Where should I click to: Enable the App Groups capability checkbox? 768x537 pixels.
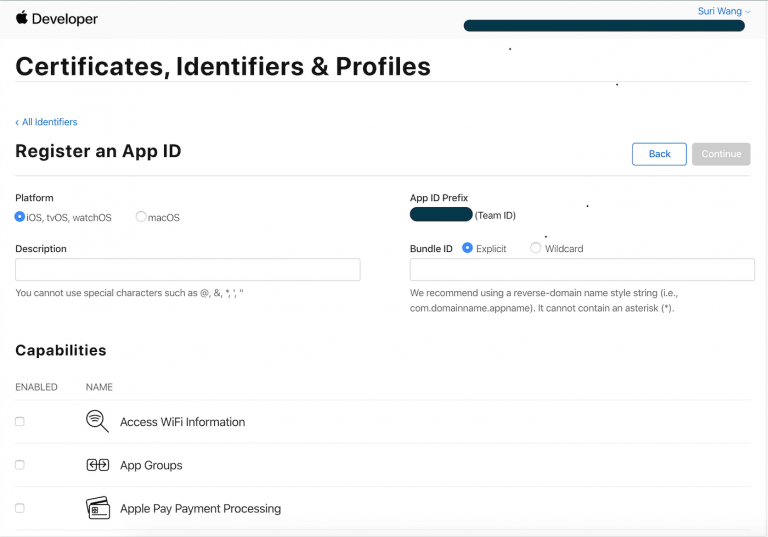click(x=20, y=465)
